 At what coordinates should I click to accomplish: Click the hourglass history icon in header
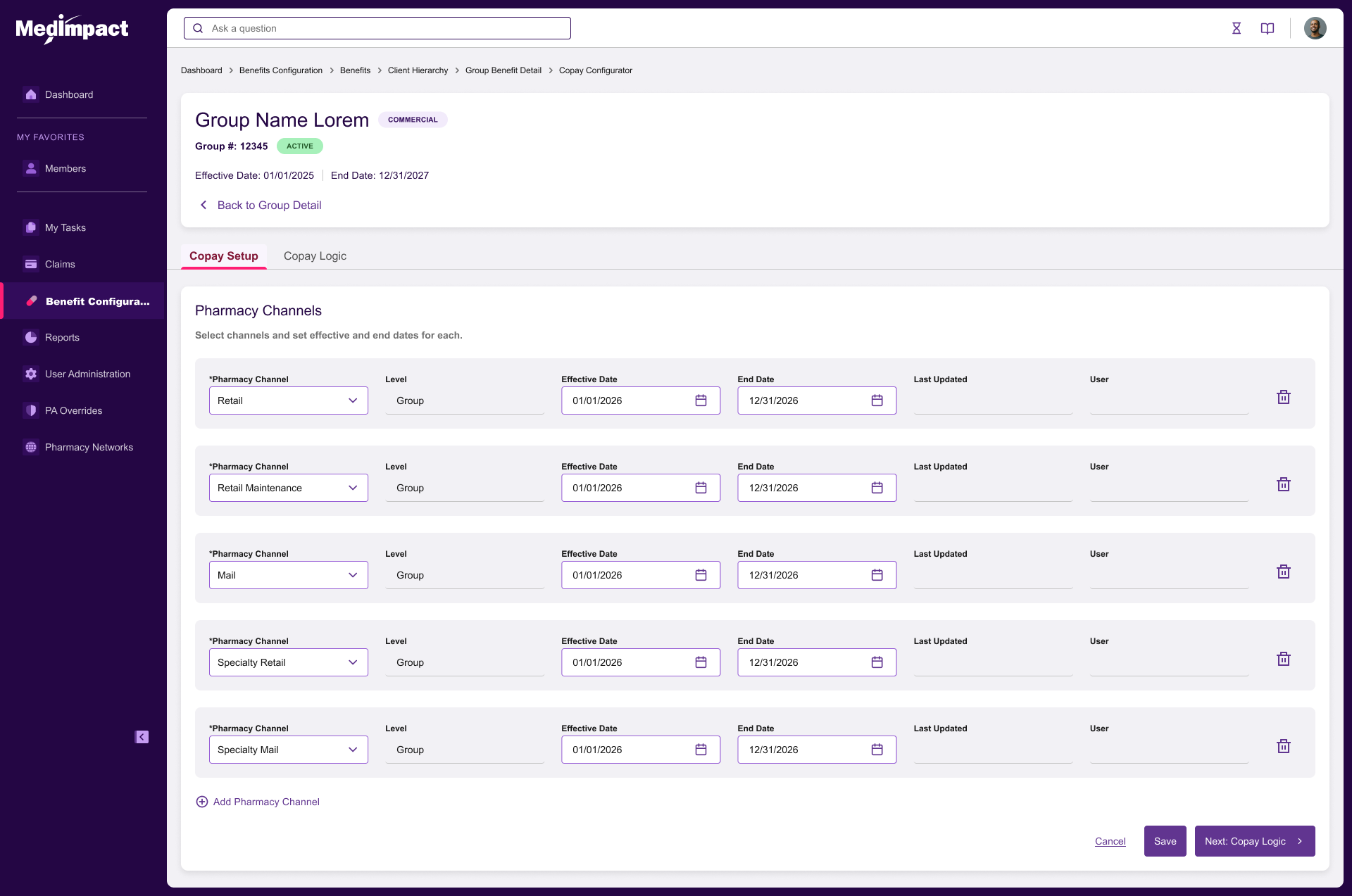pos(1237,28)
